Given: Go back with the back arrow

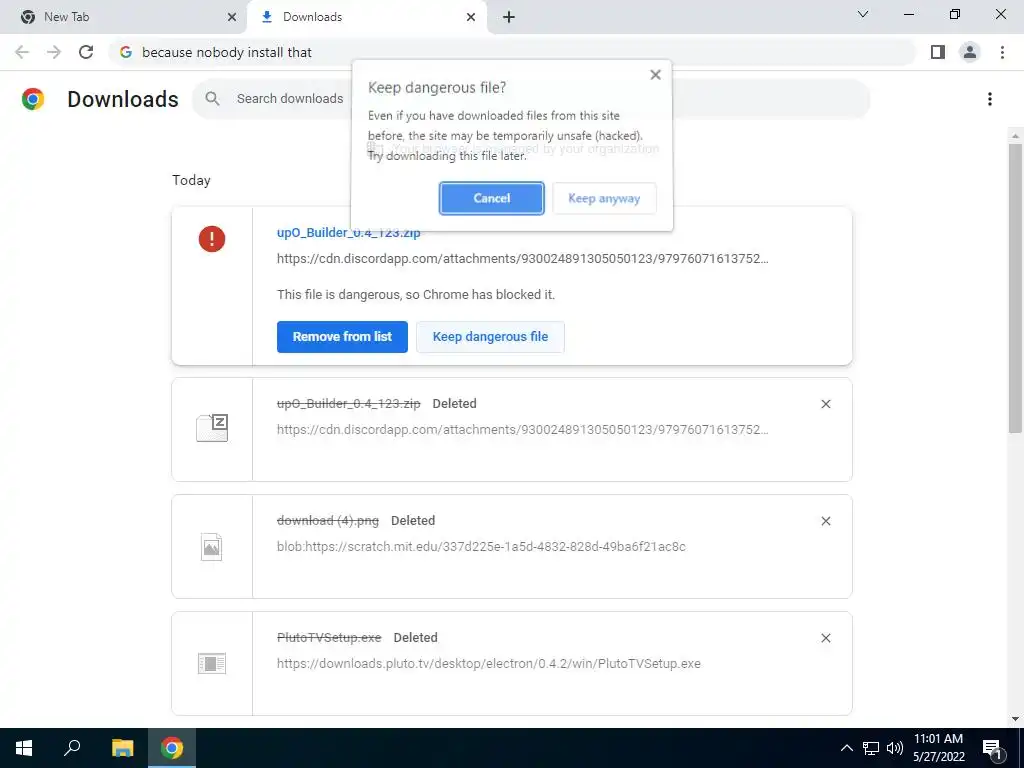Looking at the screenshot, I should (x=22, y=52).
